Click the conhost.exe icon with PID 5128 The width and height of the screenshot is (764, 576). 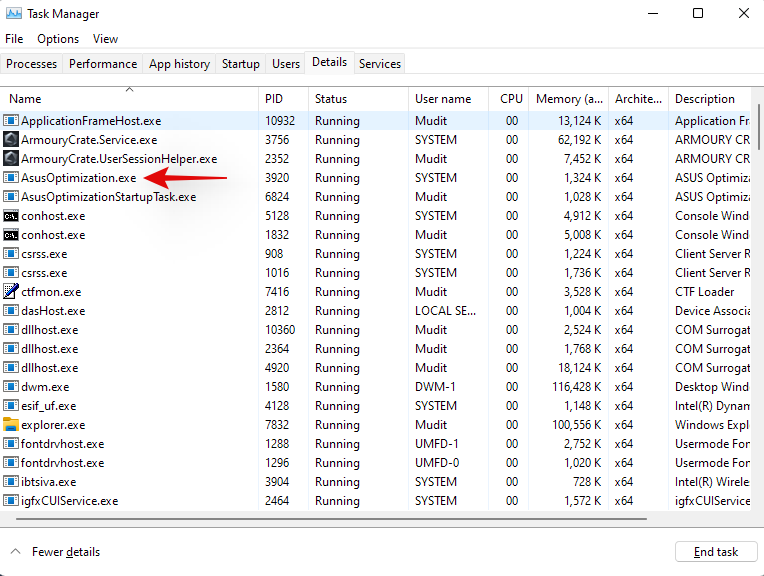click(11, 216)
